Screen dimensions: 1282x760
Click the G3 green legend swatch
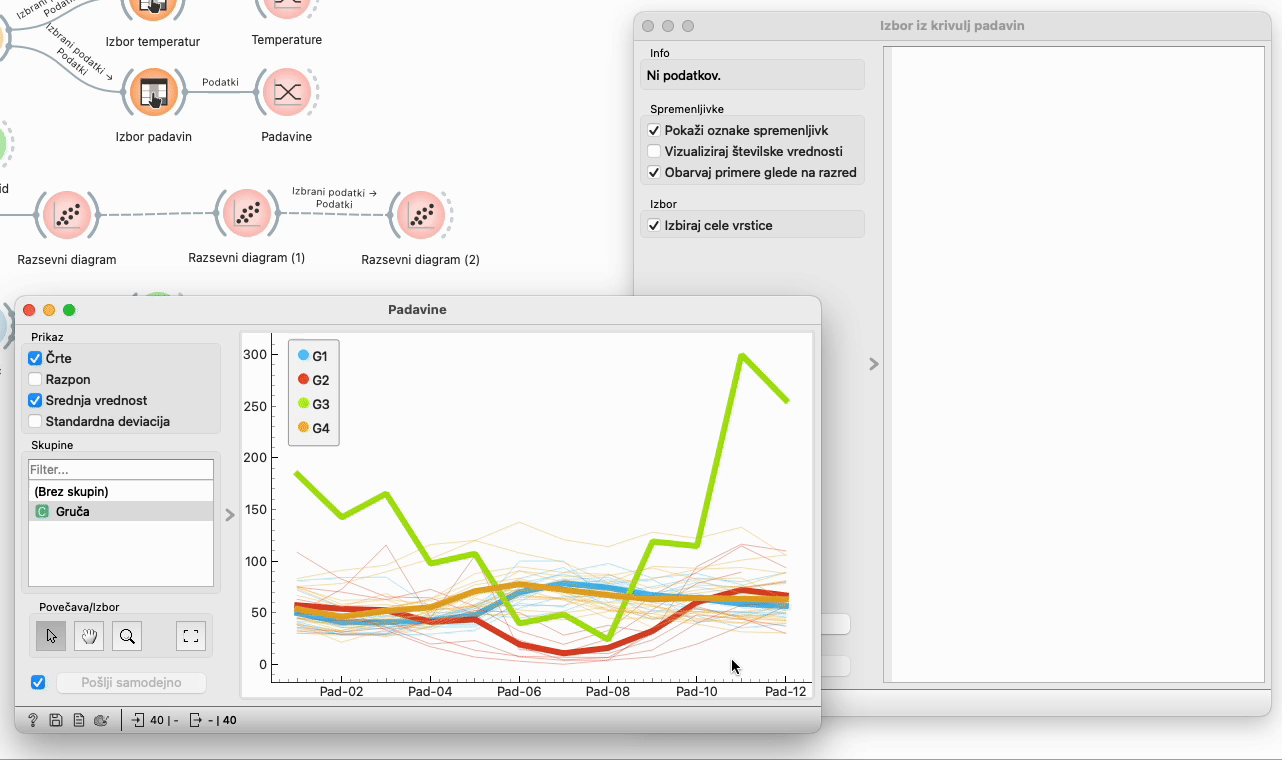point(303,404)
